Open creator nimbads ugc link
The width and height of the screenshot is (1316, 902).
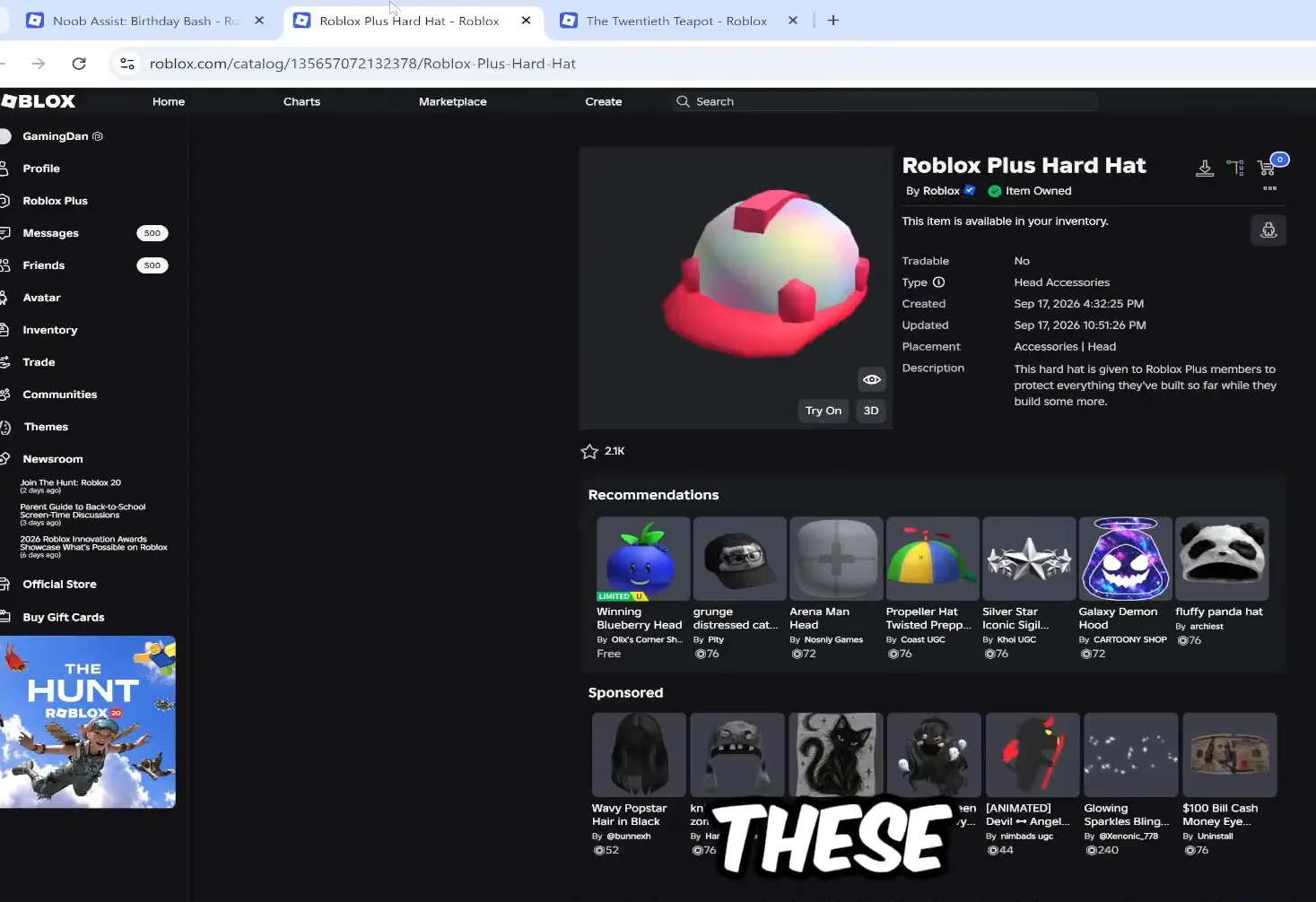[x=1027, y=837]
